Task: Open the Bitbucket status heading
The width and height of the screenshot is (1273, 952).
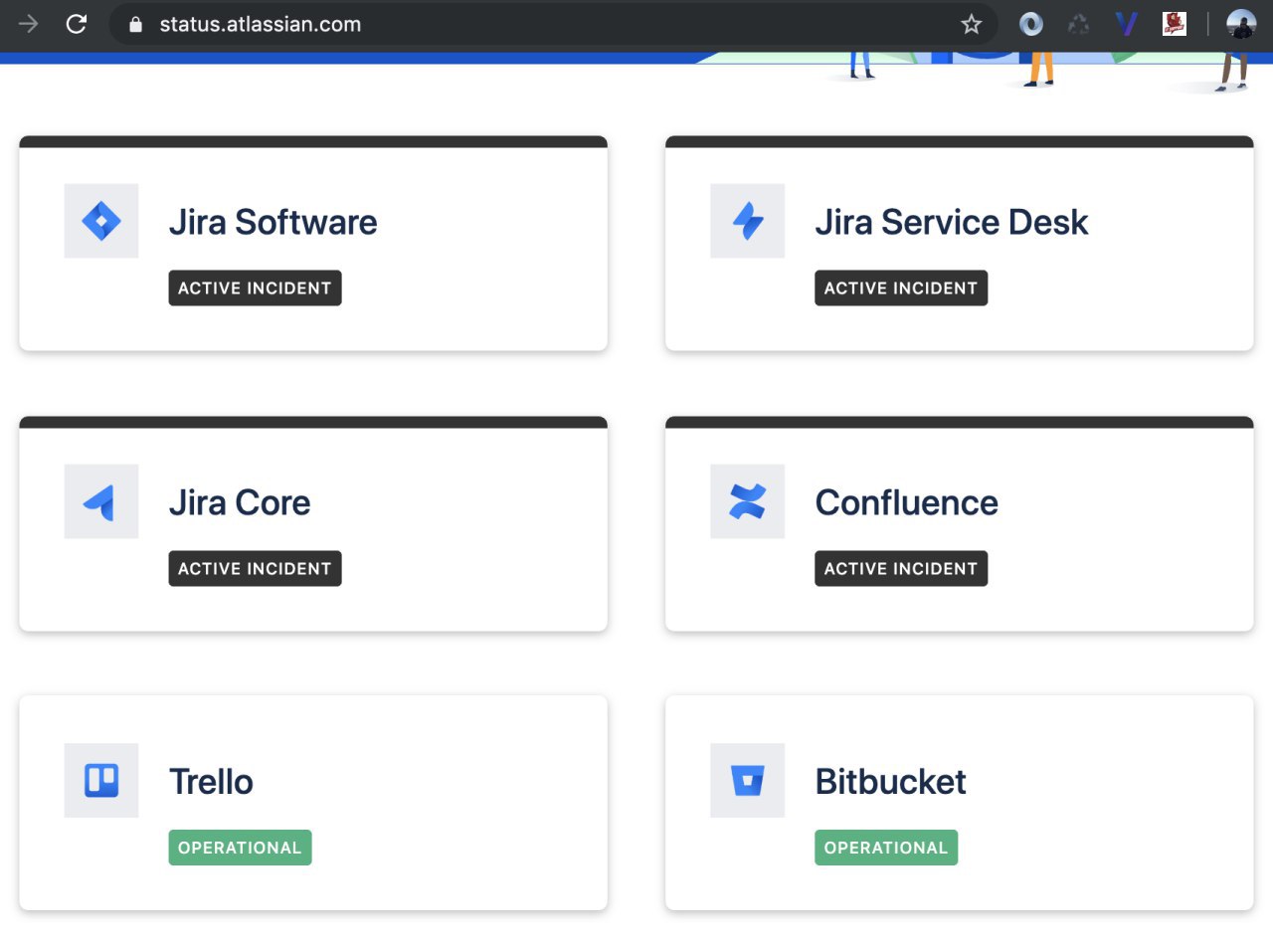Action: [x=891, y=782]
